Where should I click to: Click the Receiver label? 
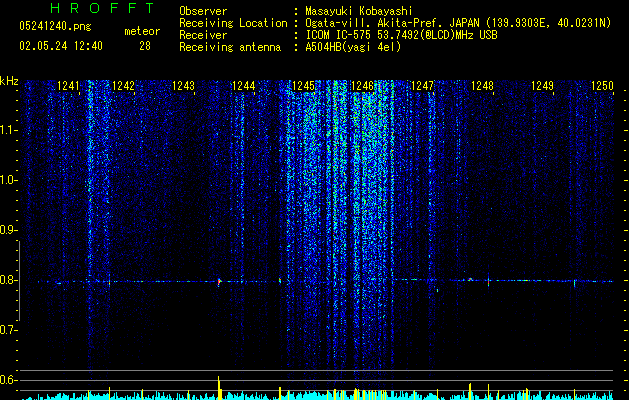click(203, 35)
